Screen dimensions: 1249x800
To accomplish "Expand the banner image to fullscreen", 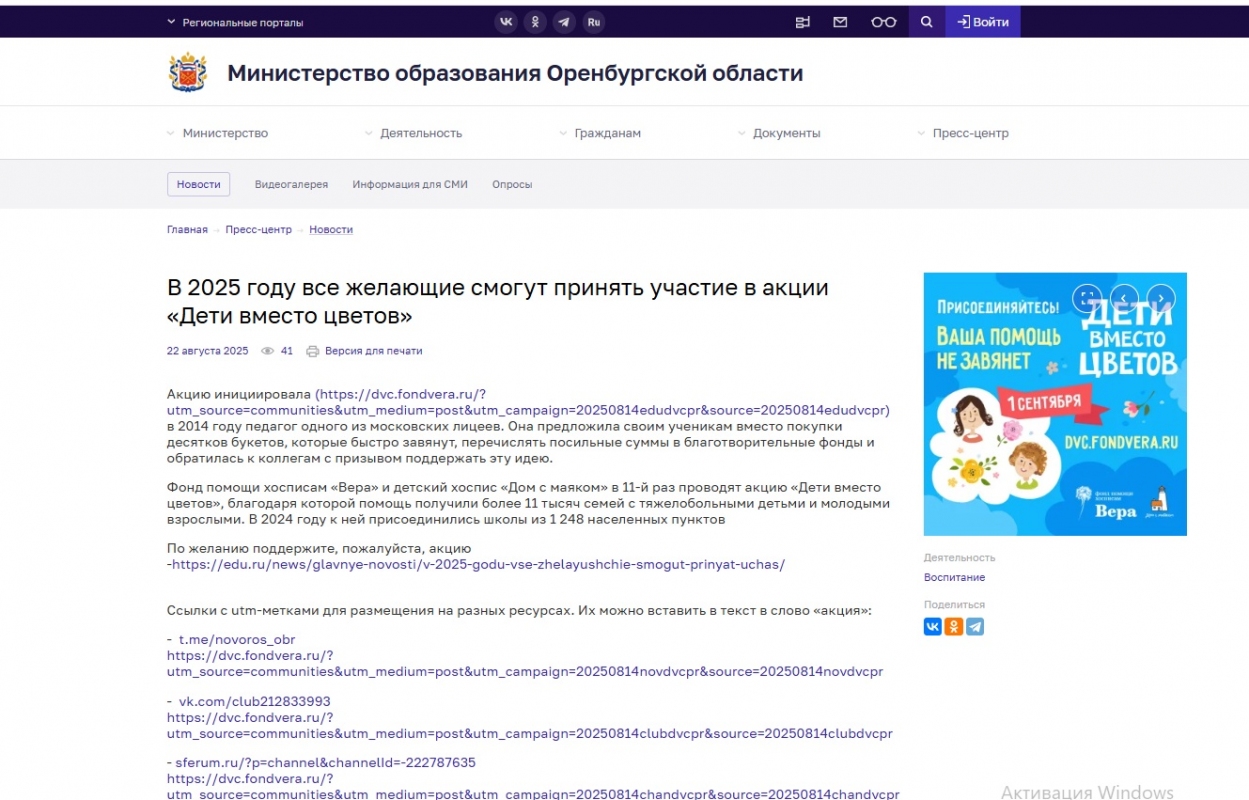I will tap(1086, 298).
